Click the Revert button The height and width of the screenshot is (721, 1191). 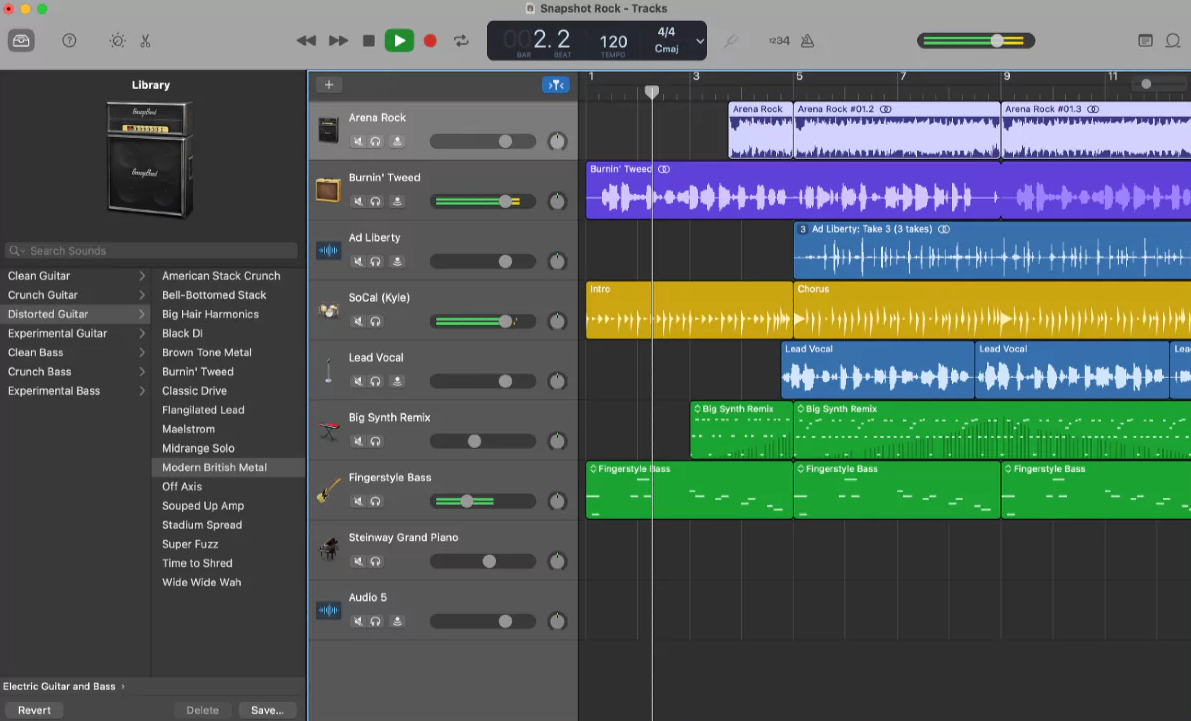click(x=34, y=710)
